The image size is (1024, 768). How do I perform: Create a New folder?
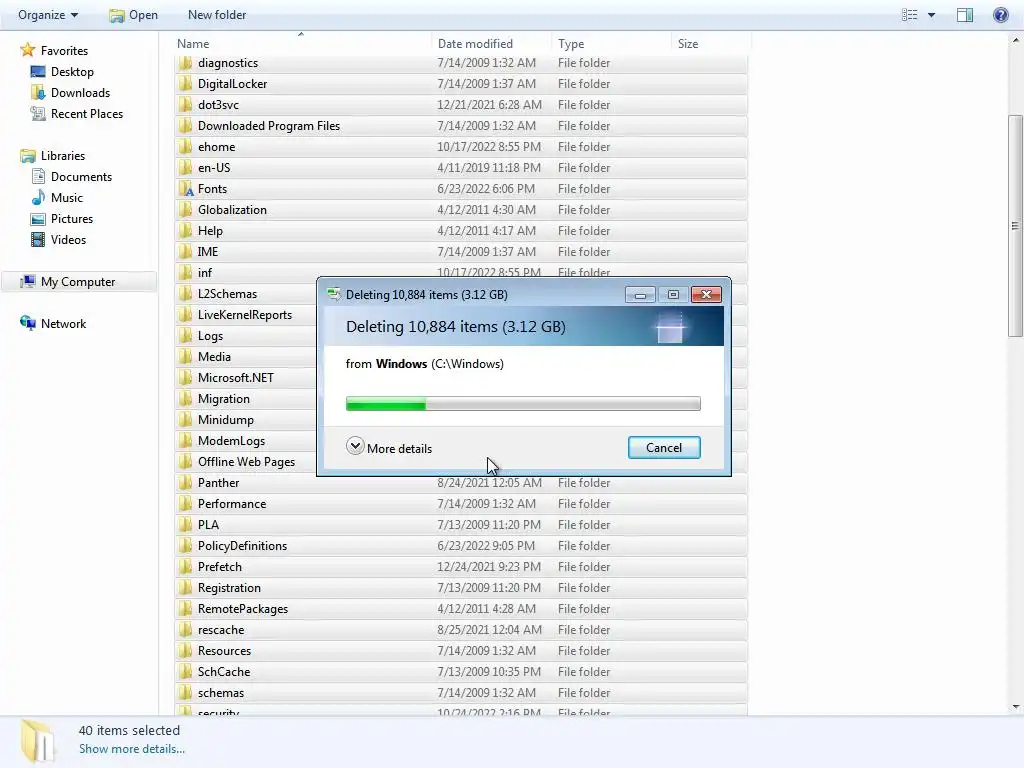[x=217, y=14]
